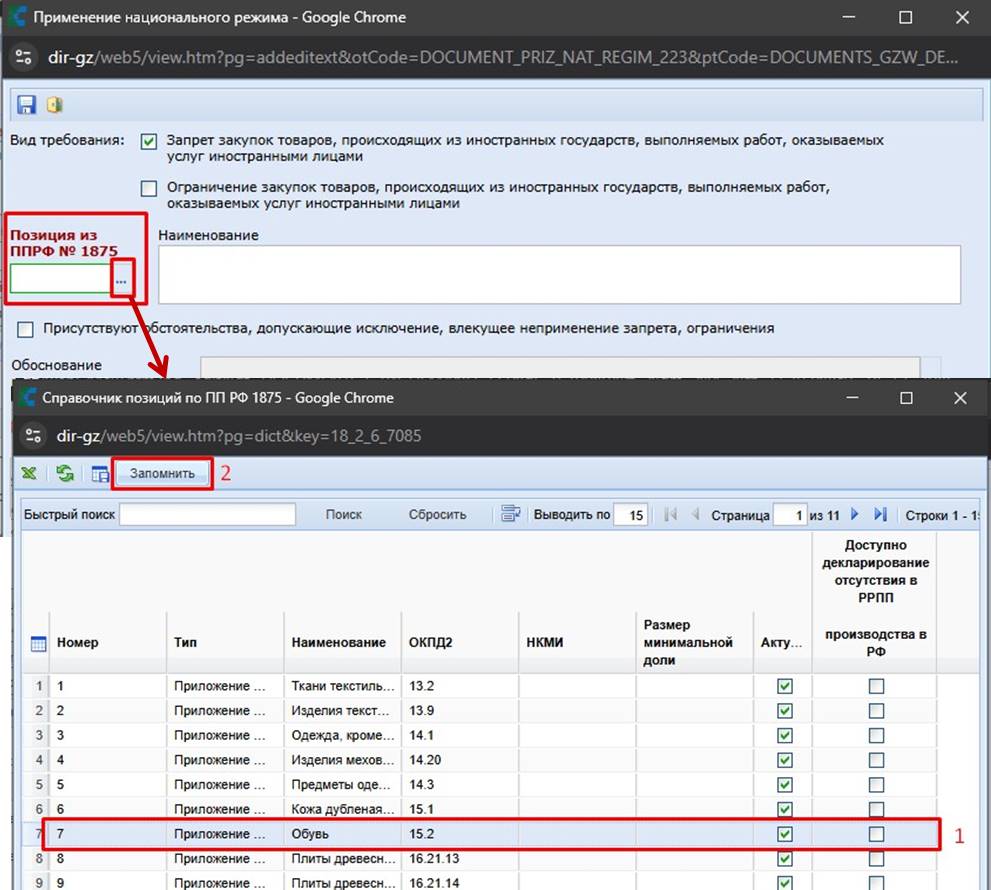Uncheck the Запрет закупок товаров checkbox

[149, 141]
